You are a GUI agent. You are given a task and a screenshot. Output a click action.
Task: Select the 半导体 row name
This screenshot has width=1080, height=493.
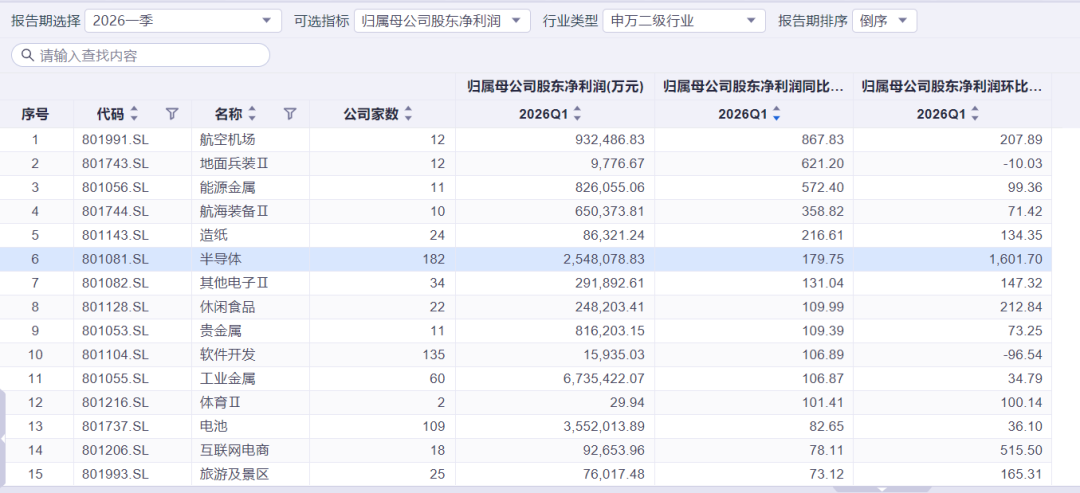pos(220,260)
